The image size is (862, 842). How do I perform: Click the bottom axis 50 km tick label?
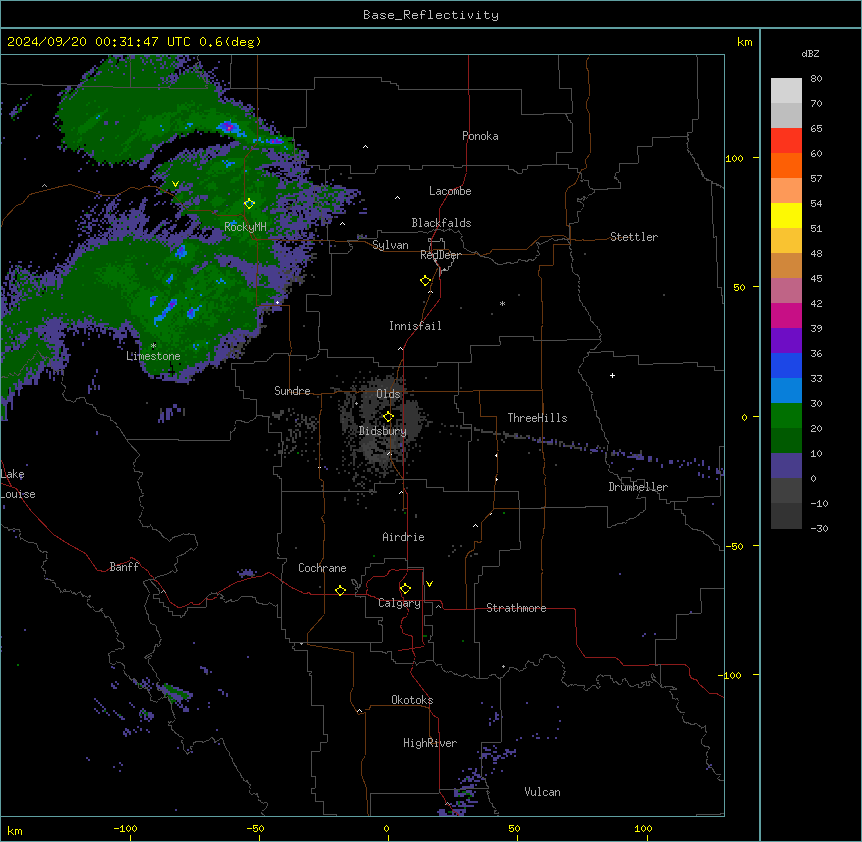(514, 828)
